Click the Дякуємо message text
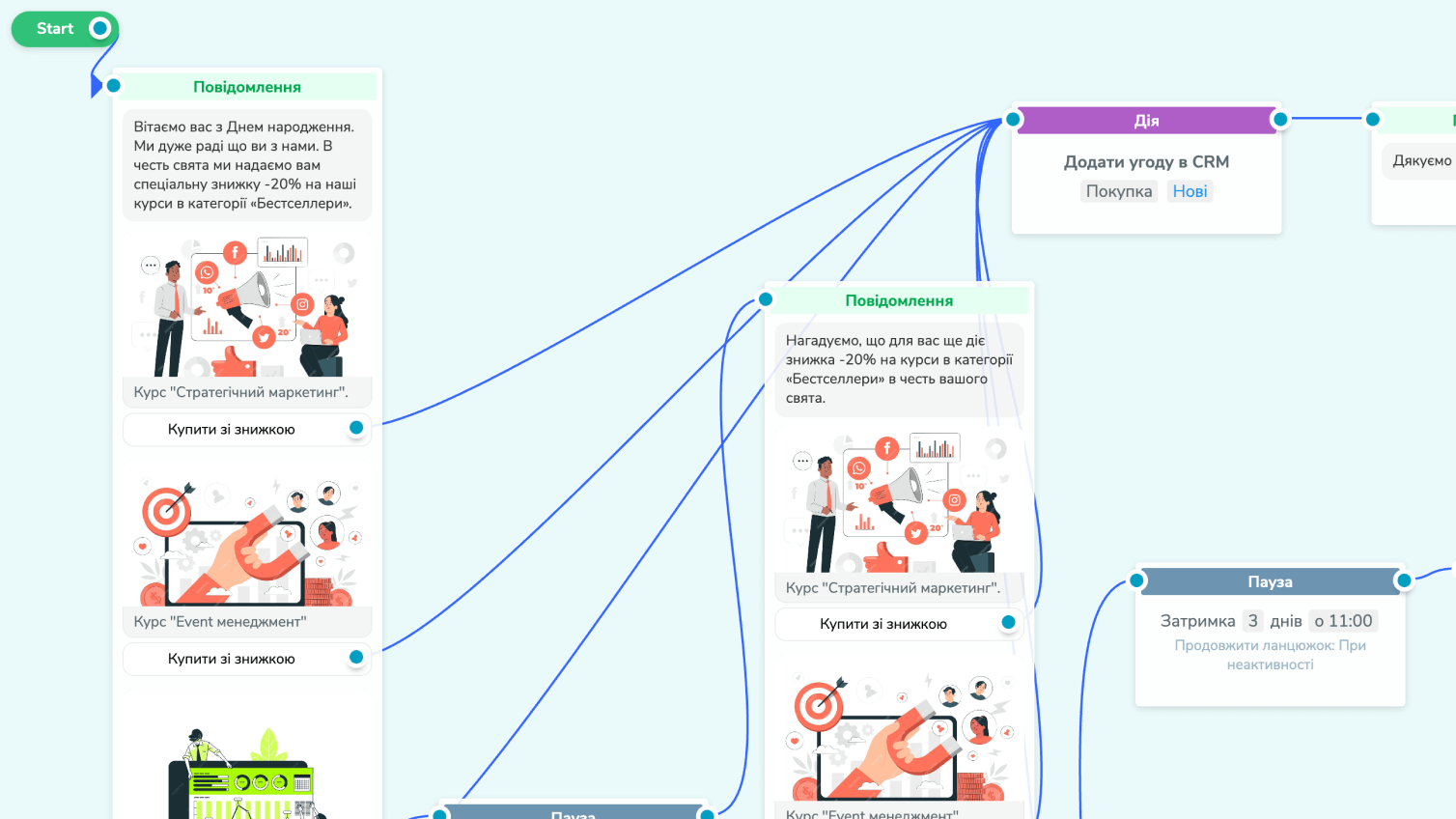This screenshot has width=1456, height=819. pyautogui.click(x=1422, y=161)
